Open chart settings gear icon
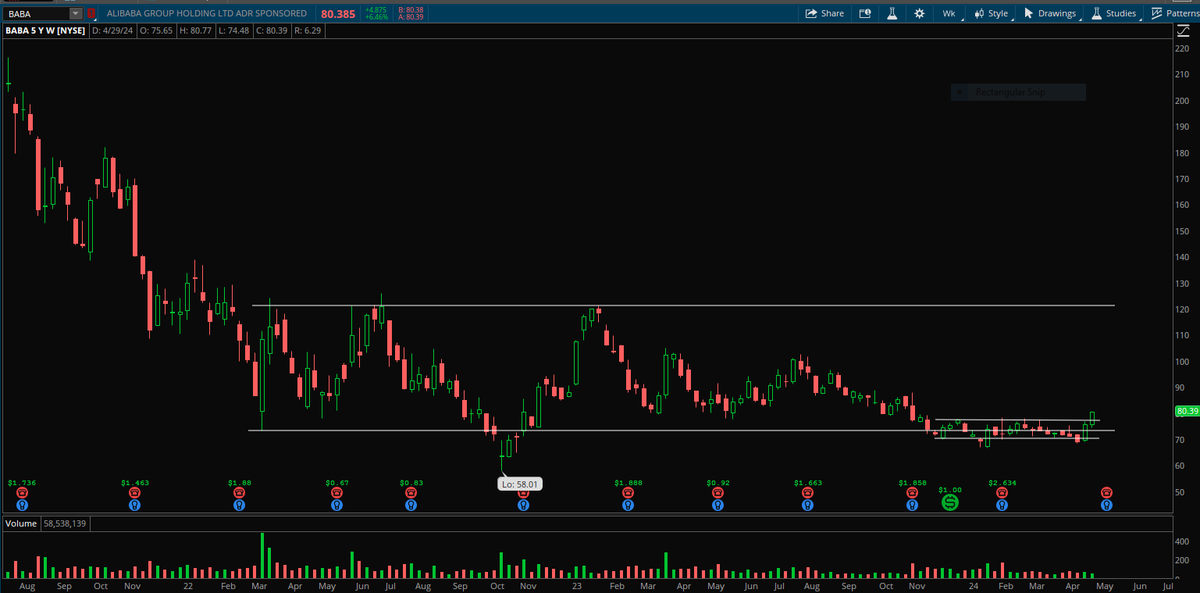Screen dimensions: 1200x593 [x=919, y=14]
